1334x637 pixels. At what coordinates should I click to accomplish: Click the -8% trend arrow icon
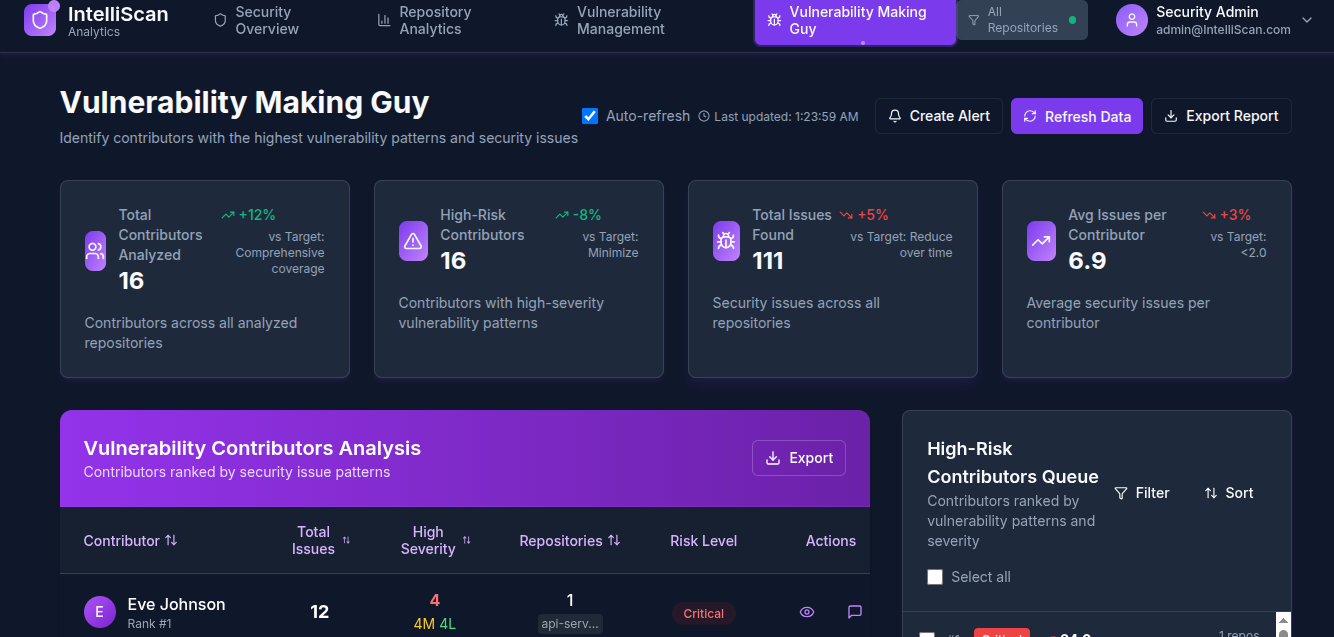[x=562, y=215]
